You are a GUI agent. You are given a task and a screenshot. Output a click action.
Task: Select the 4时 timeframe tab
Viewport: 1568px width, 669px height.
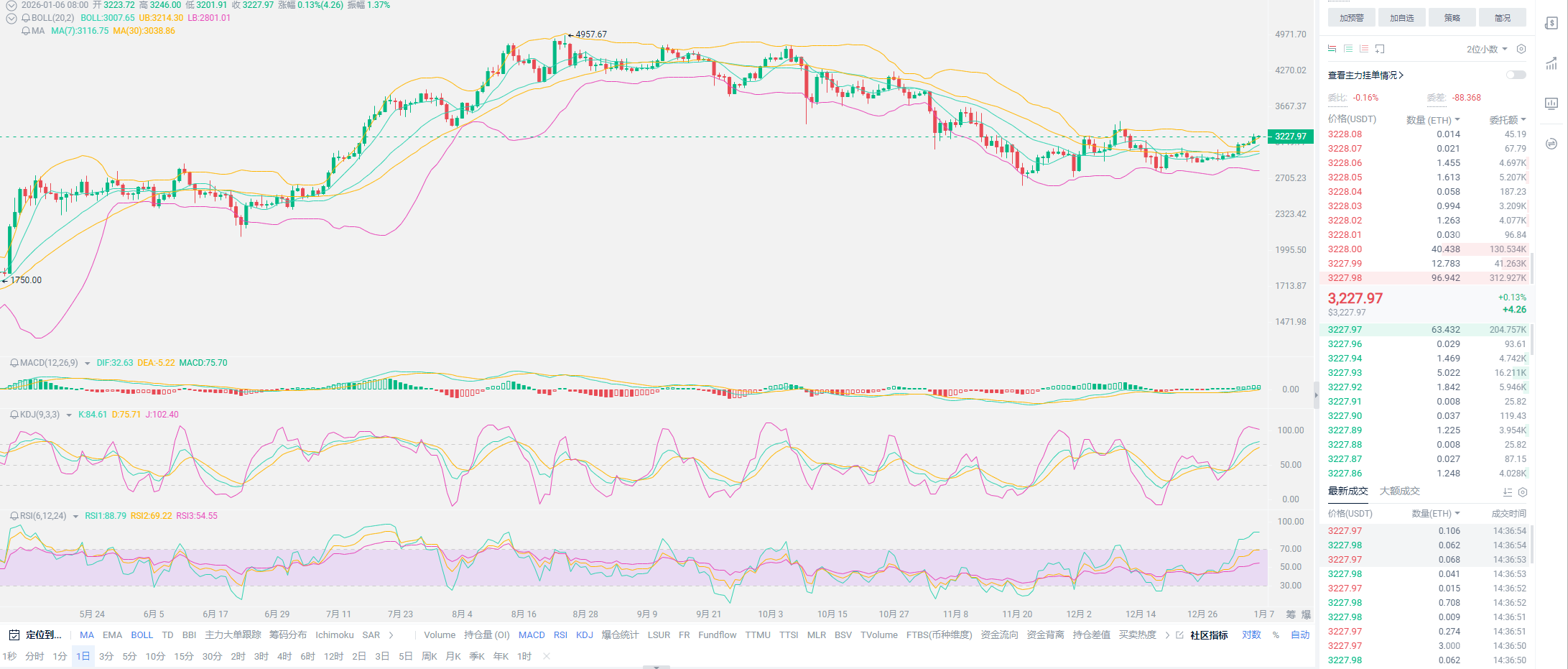(284, 656)
